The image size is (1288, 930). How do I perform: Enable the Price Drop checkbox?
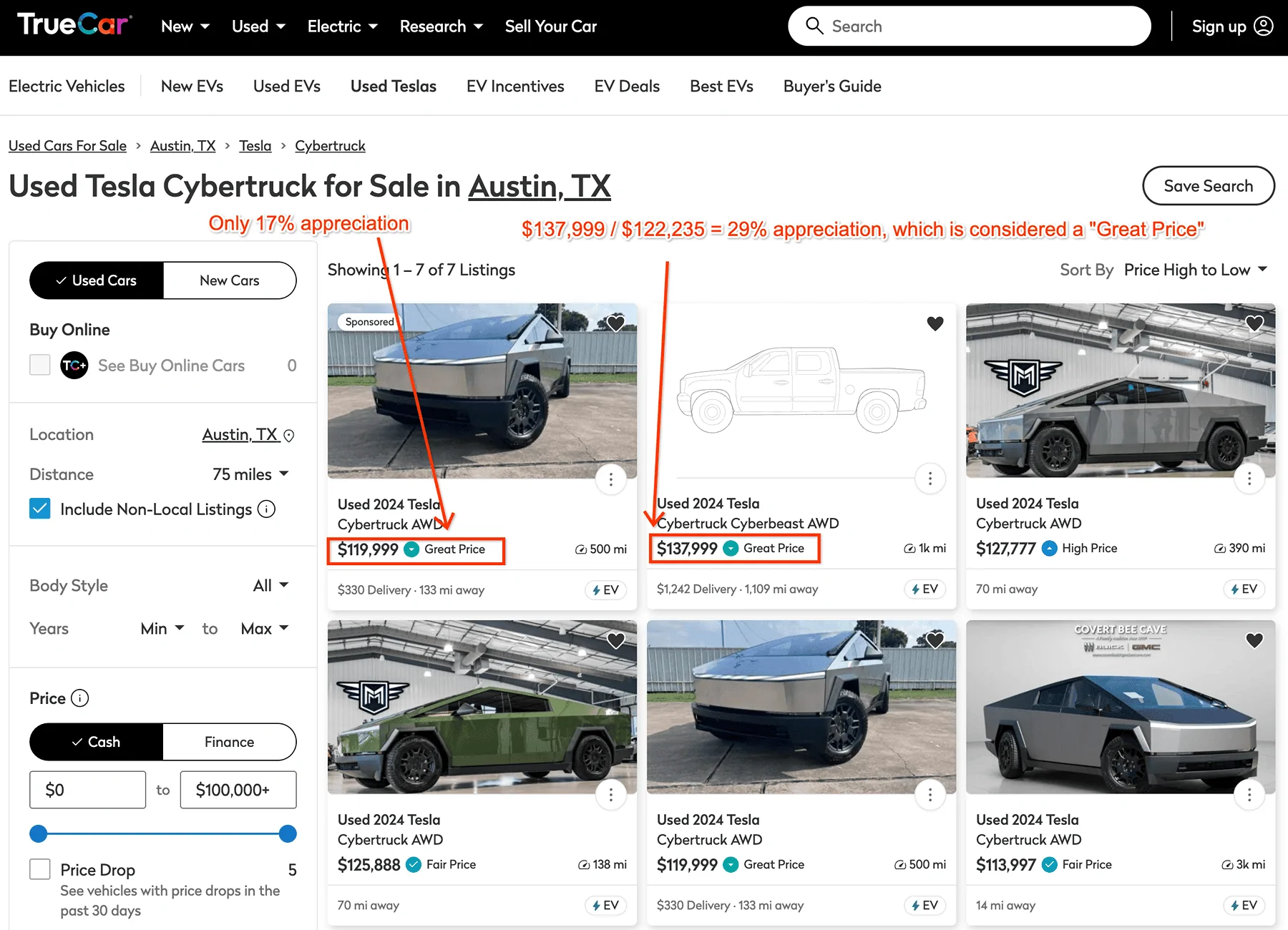click(x=40, y=869)
